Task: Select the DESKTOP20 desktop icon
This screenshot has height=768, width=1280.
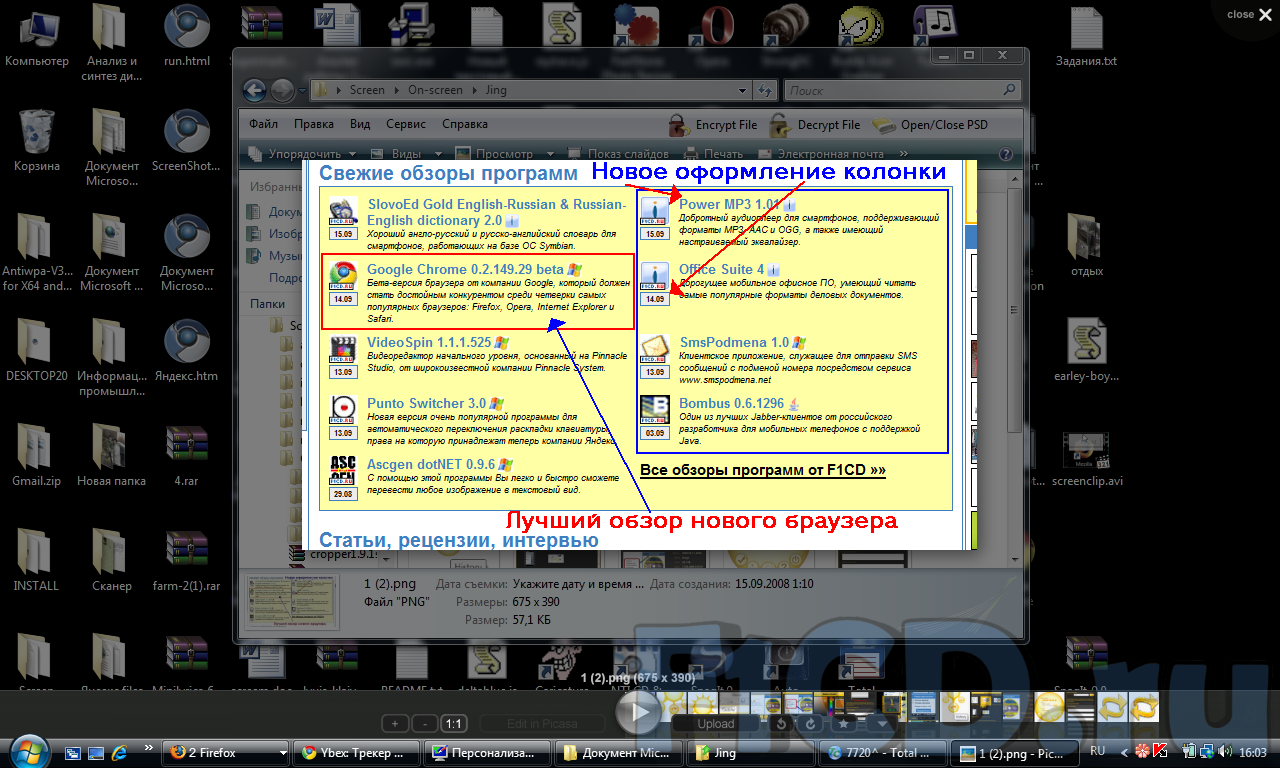Action: tap(37, 350)
